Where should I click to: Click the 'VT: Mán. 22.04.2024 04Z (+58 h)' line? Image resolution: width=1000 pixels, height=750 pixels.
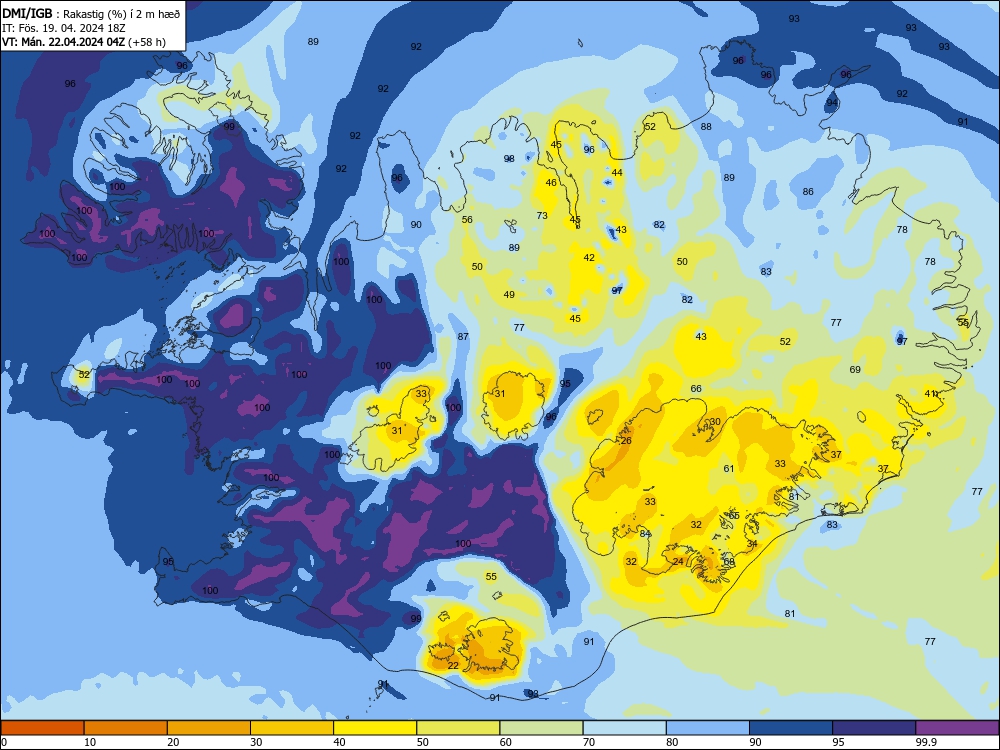click(84, 42)
